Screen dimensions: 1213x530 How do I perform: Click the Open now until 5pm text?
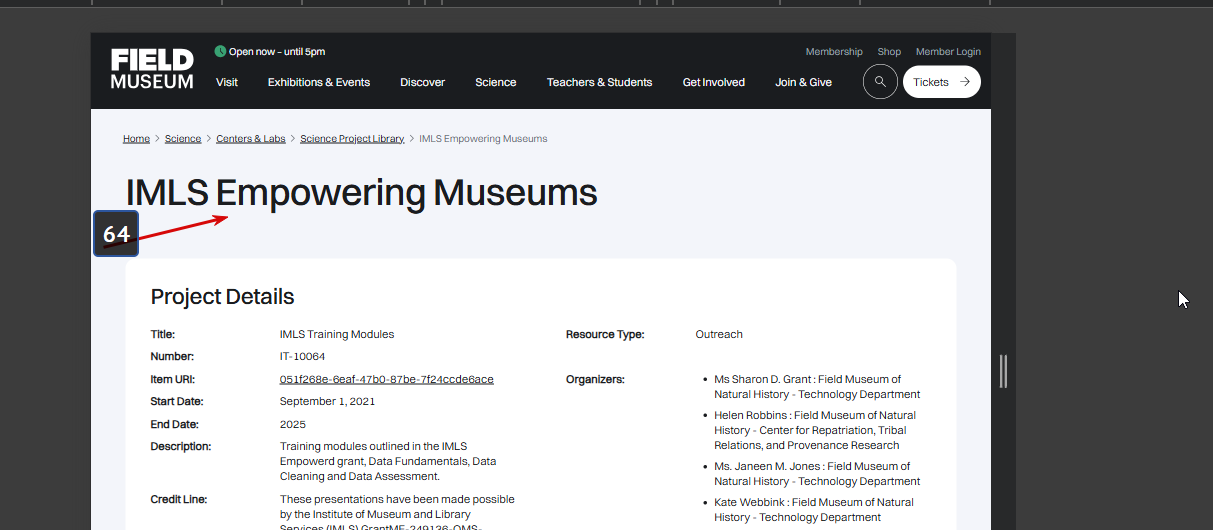click(277, 52)
